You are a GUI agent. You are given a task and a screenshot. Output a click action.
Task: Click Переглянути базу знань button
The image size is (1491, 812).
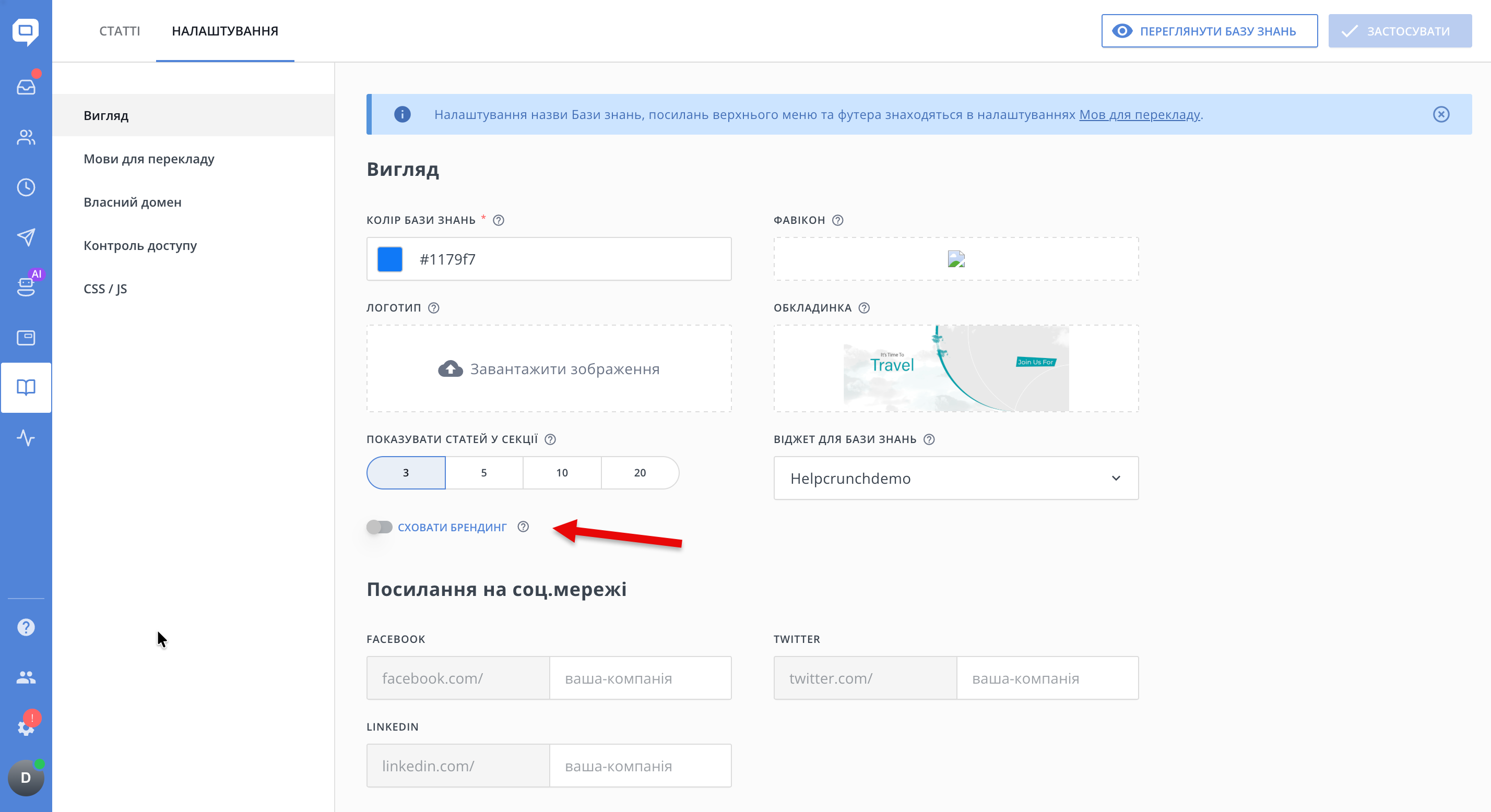coord(1209,31)
